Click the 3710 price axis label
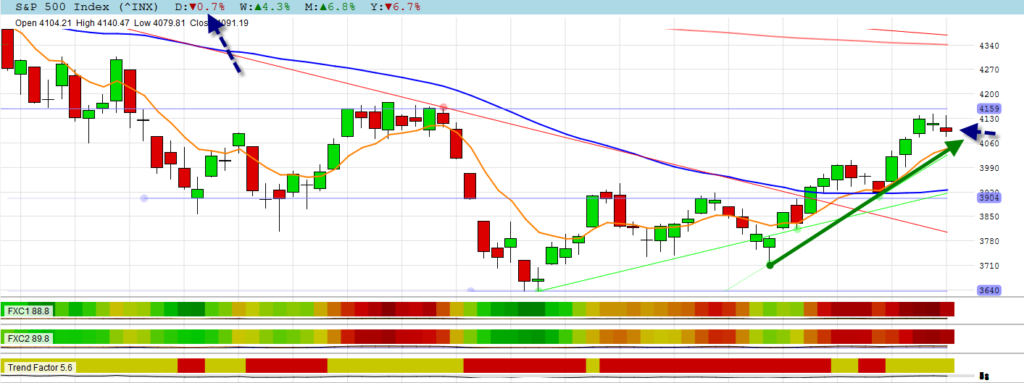The image size is (1024, 383). tap(989, 266)
